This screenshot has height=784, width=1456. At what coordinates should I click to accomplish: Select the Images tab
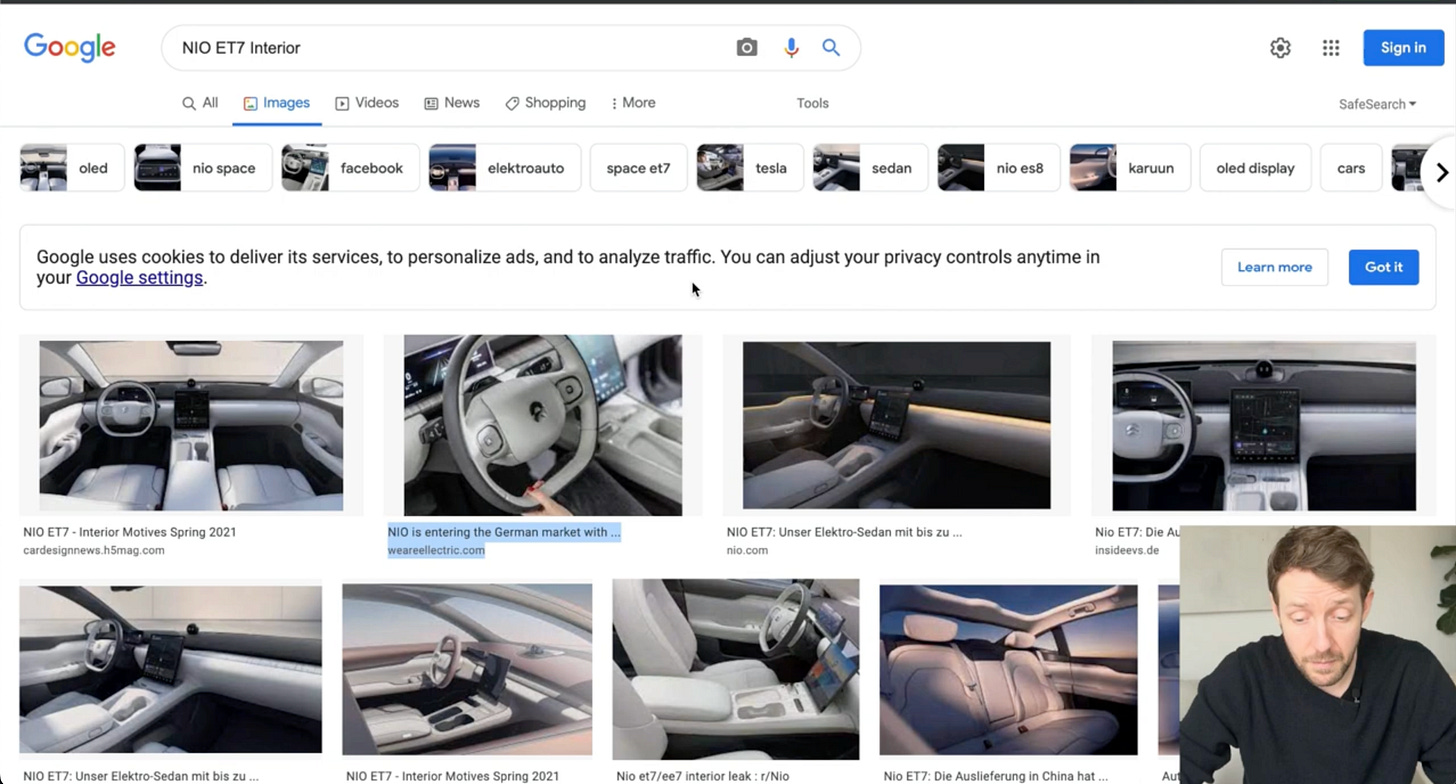(277, 103)
